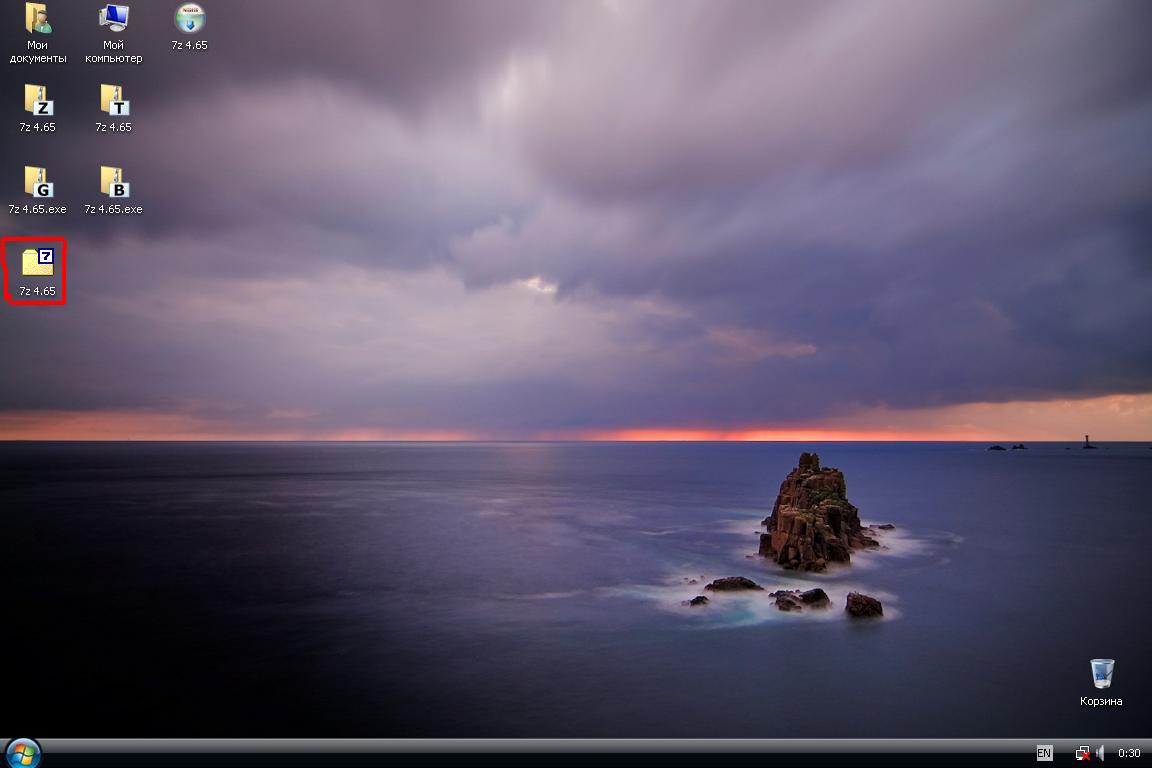Select the 7z 4.65.exe icon marked G
Image resolution: width=1152 pixels, height=768 pixels.
[x=38, y=182]
